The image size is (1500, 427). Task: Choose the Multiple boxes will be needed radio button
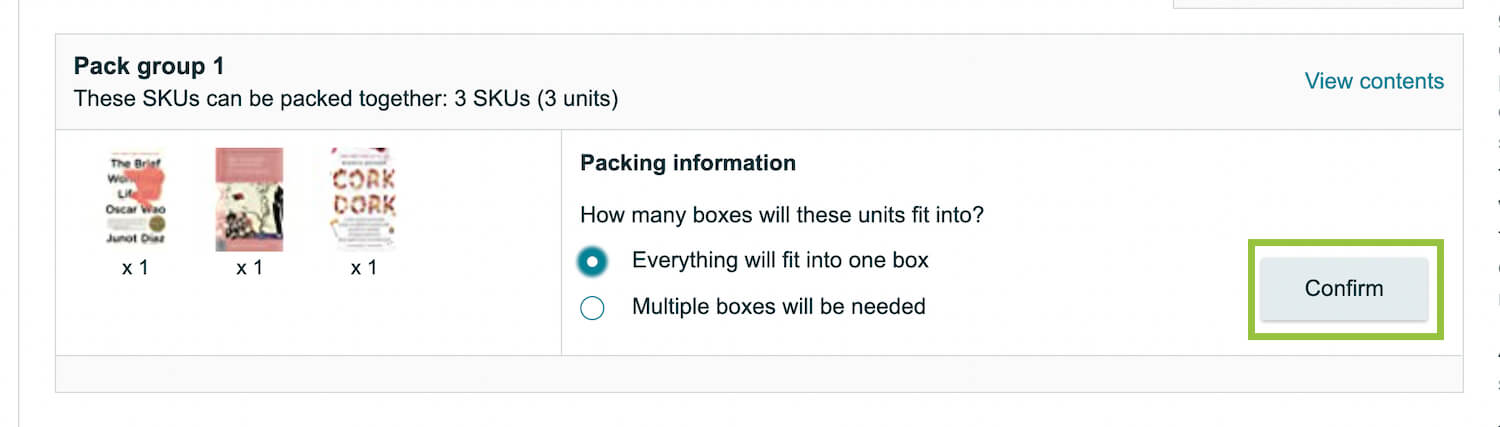592,307
